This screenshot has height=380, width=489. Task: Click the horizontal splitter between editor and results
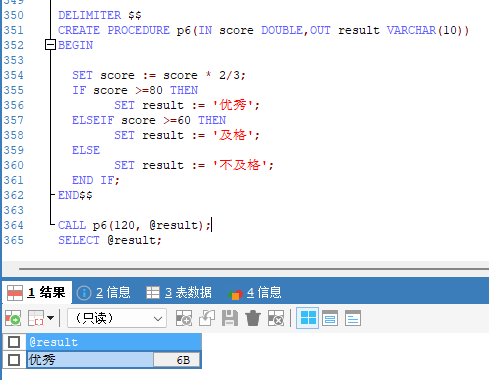coord(253,268)
